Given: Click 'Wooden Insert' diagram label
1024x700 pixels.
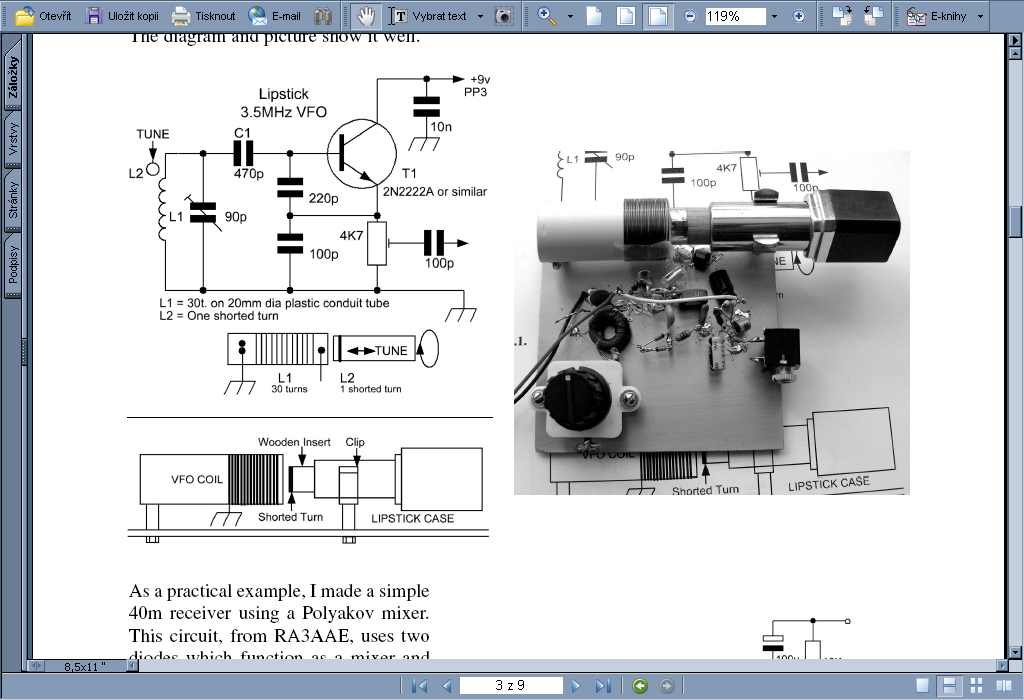Looking at the screenshot, I should point(294,442).
